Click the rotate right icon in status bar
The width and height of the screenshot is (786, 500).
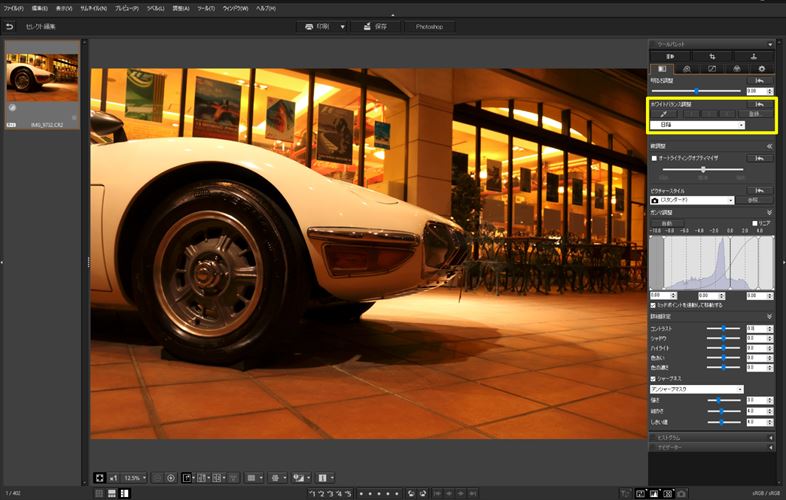pos(423,494)
